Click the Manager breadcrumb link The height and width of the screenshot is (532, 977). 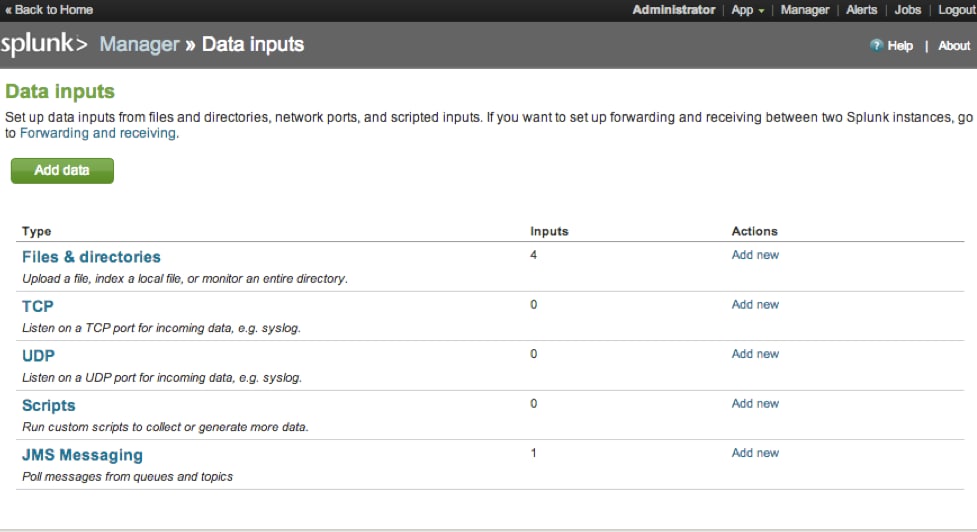139,44
